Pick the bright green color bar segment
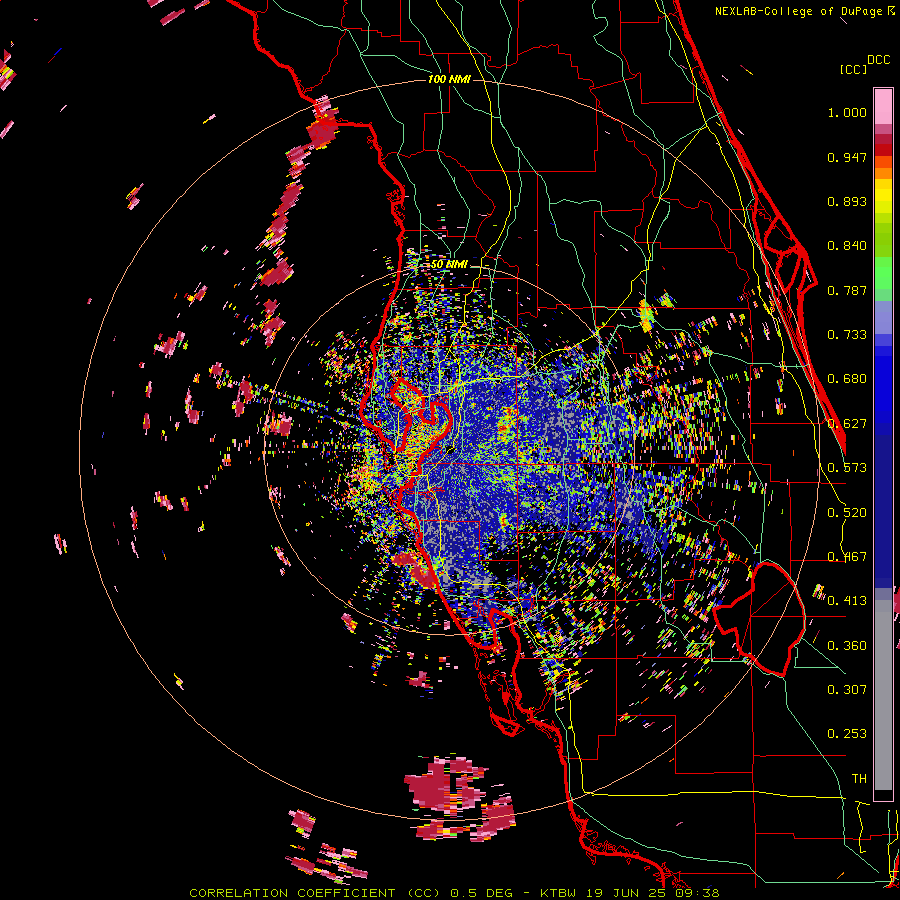900x900 pixels. point(883,272)
